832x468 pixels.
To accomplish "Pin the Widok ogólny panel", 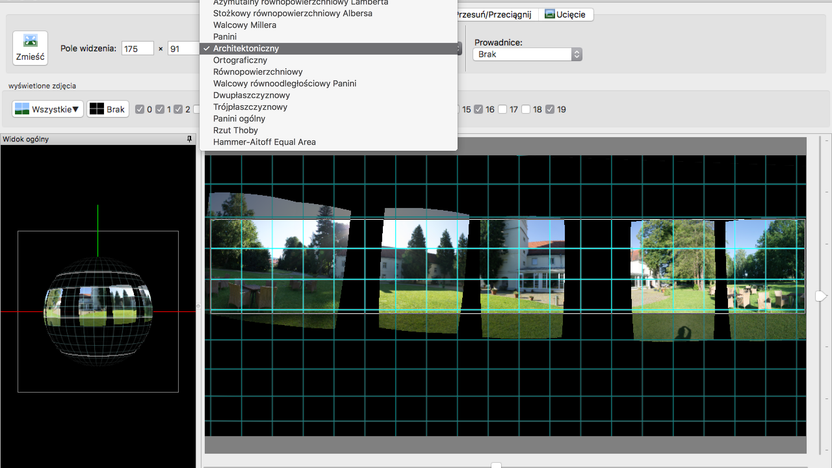I will pyautogui.click(x=189, y=139).
